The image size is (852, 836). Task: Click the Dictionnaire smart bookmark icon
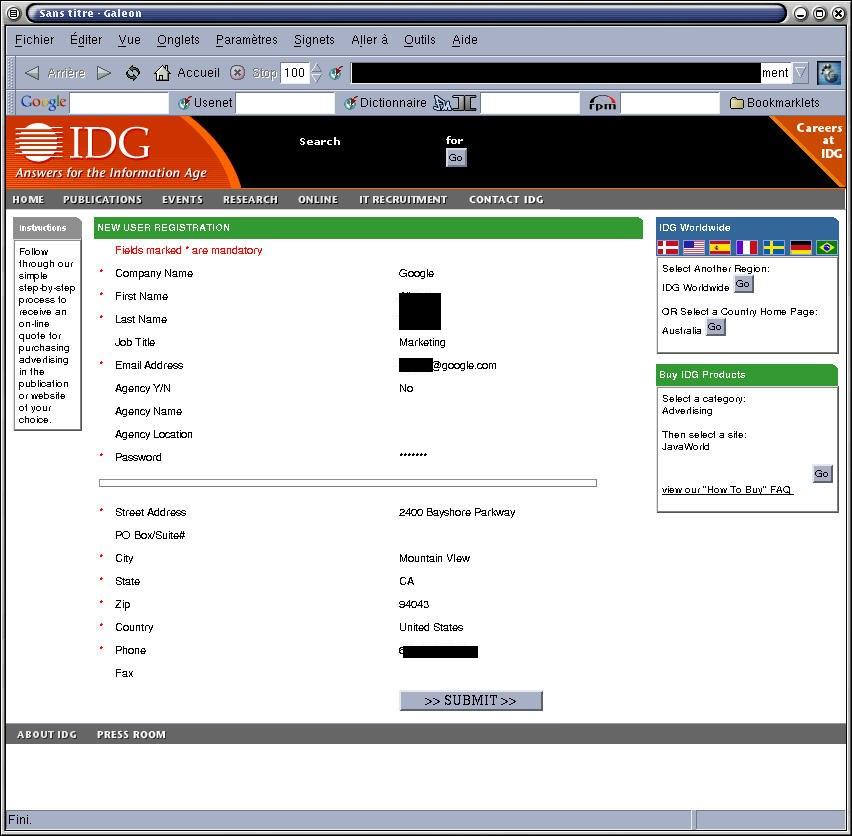coord(350,103)
